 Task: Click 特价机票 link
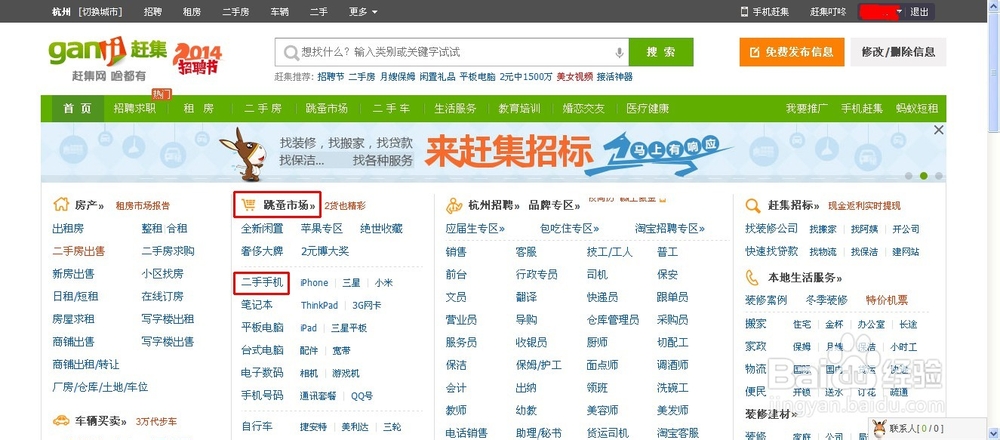pyautogui.click(x=886, y=300)
